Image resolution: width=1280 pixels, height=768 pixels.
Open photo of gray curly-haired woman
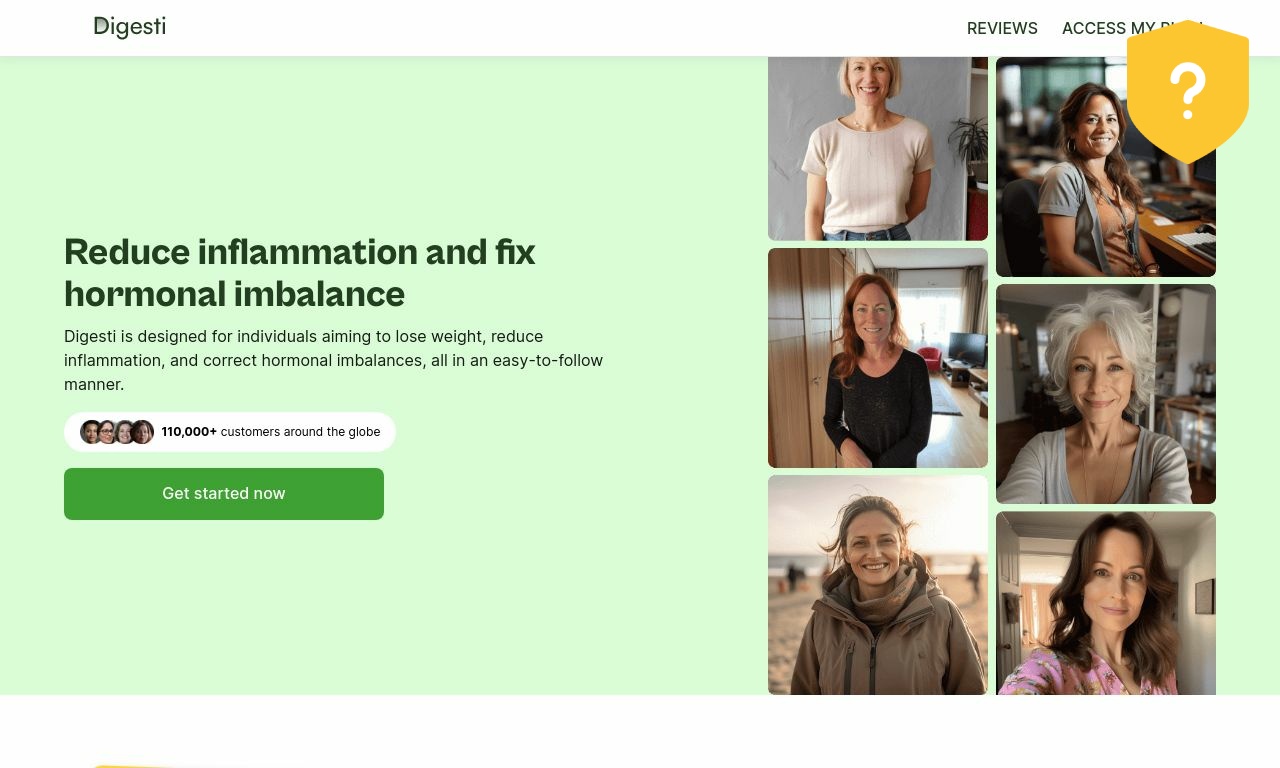click(x=1106, y=394)
